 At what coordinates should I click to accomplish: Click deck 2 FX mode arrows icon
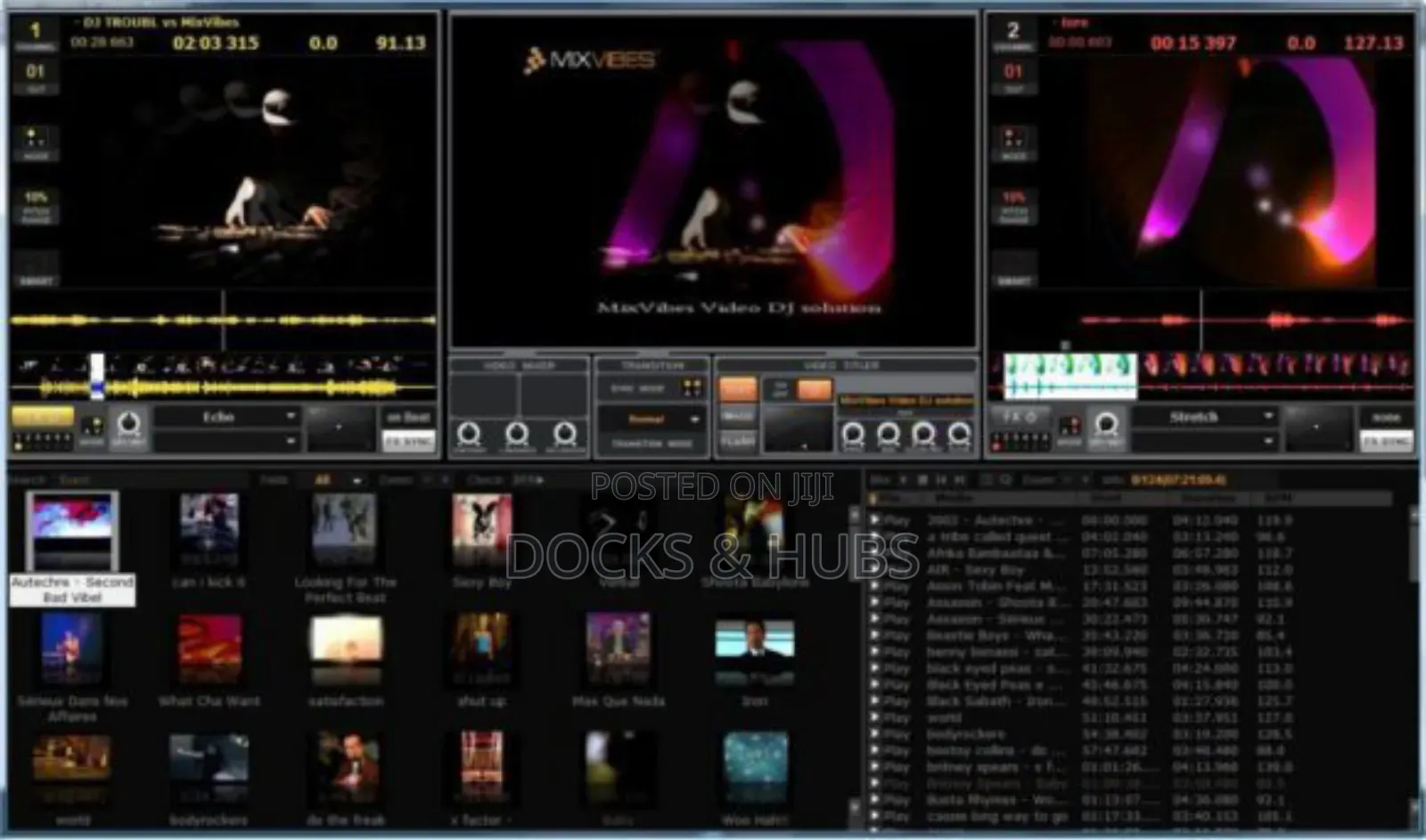point(1069,428)
